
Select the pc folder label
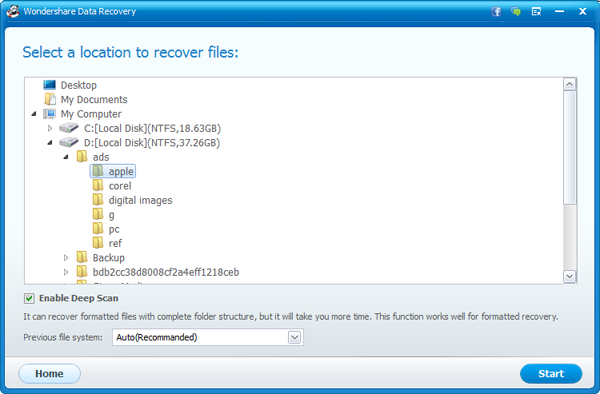pyautogui.click(x=114, y=230)
